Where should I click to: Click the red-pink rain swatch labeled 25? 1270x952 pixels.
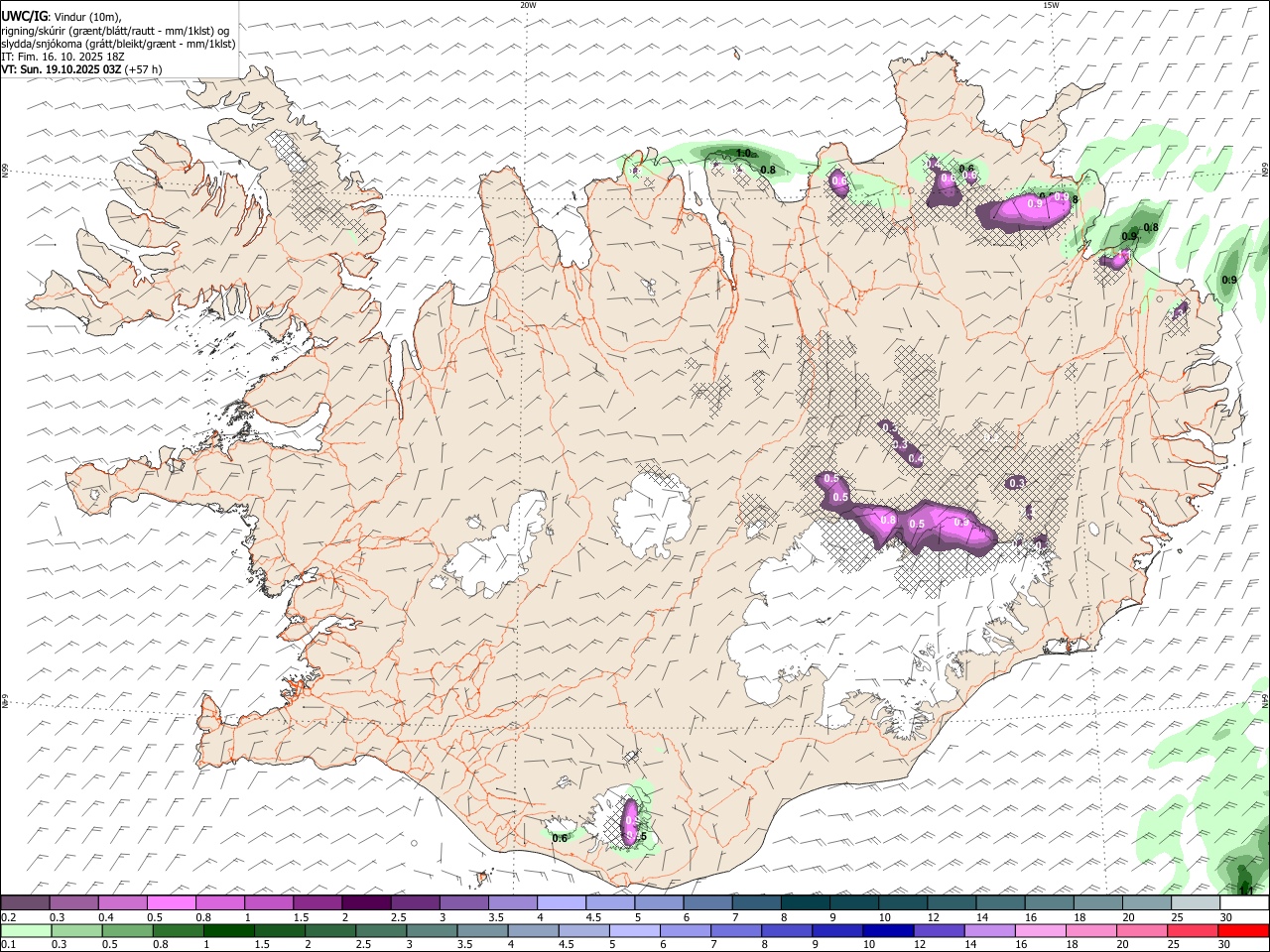point(1193,930)
